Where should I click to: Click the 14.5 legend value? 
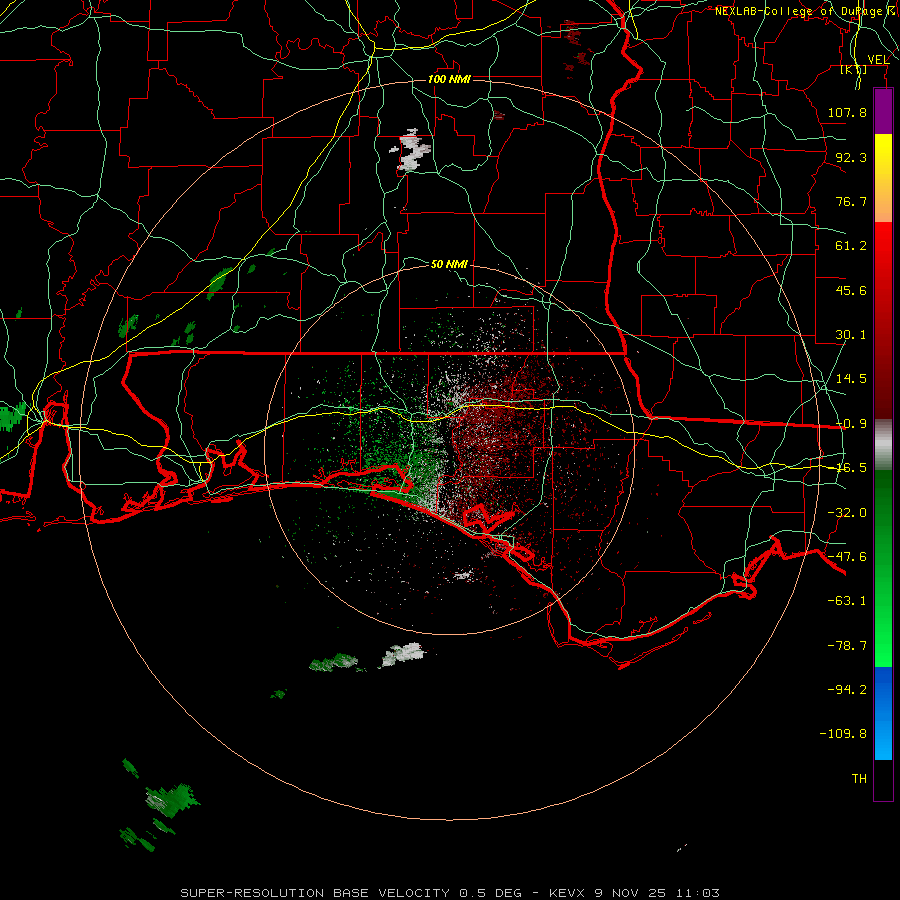pyautogui.click(x=851, y=379)
